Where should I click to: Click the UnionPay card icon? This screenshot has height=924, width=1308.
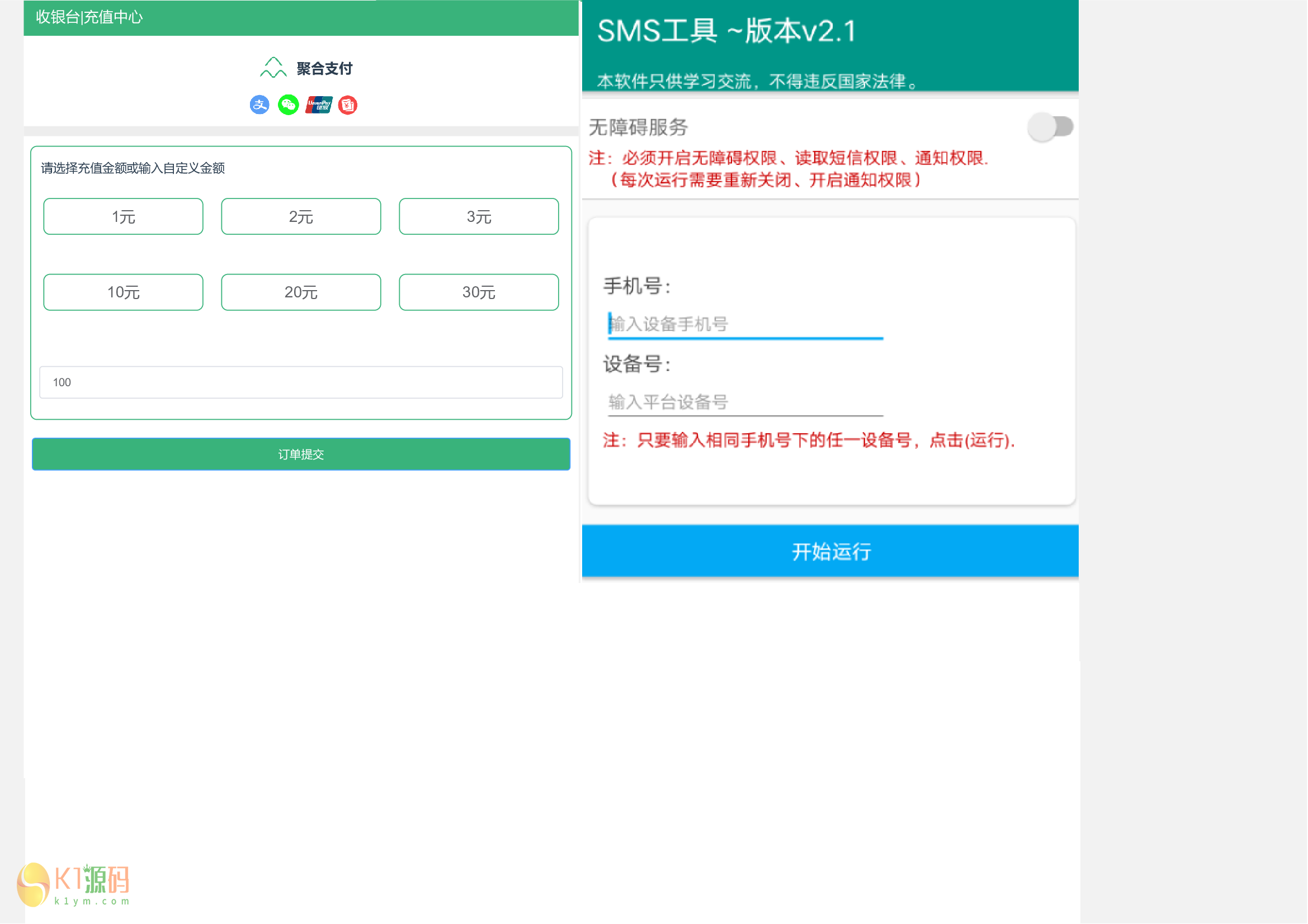[318, 105]
